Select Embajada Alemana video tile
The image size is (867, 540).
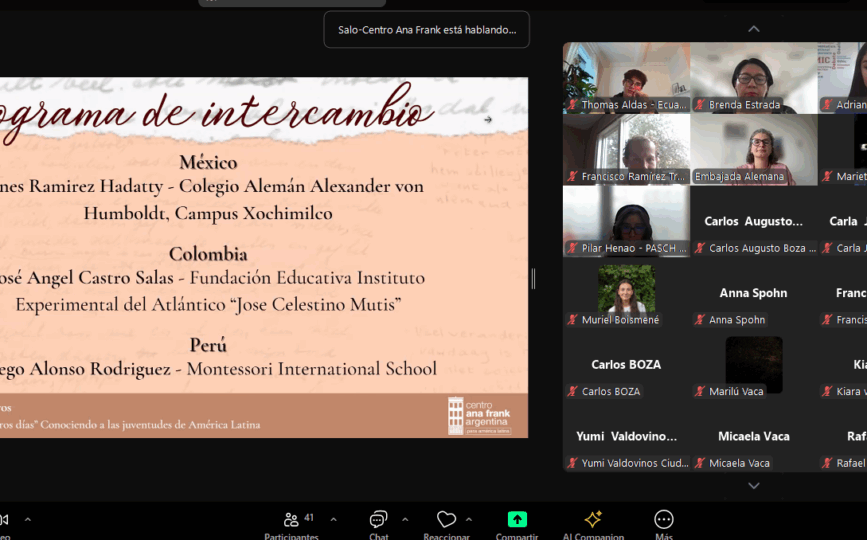pyautogui.click(x=753, y=150)
